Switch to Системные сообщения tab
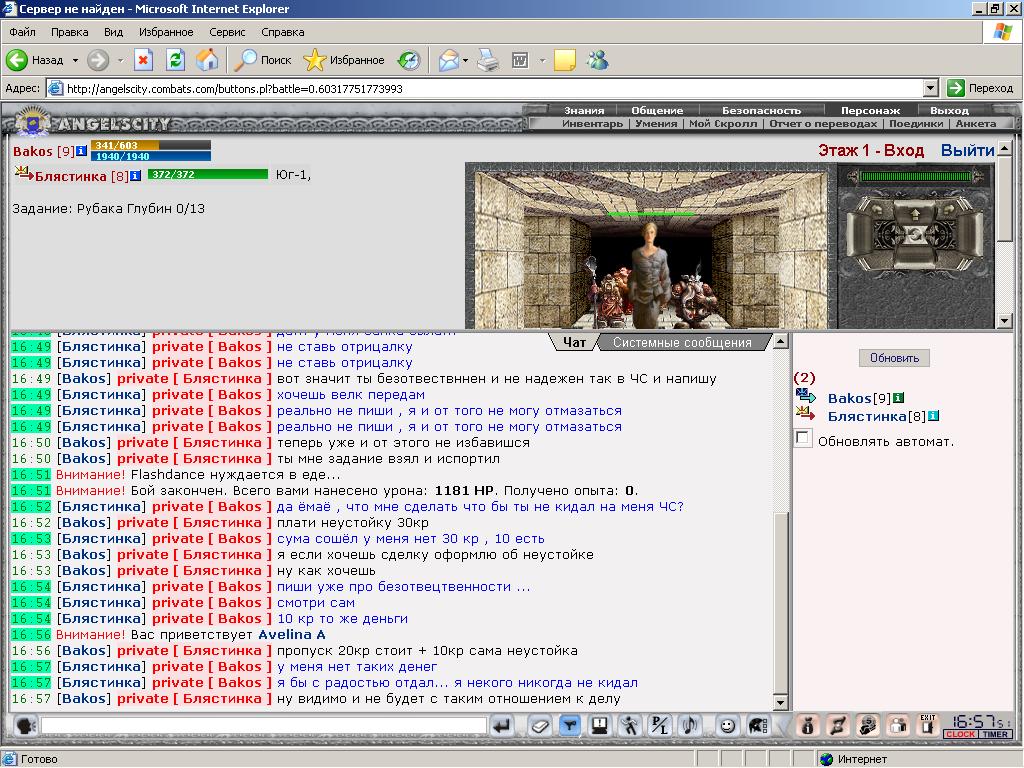Screen dimensions: 1024x768 [682, 342]
